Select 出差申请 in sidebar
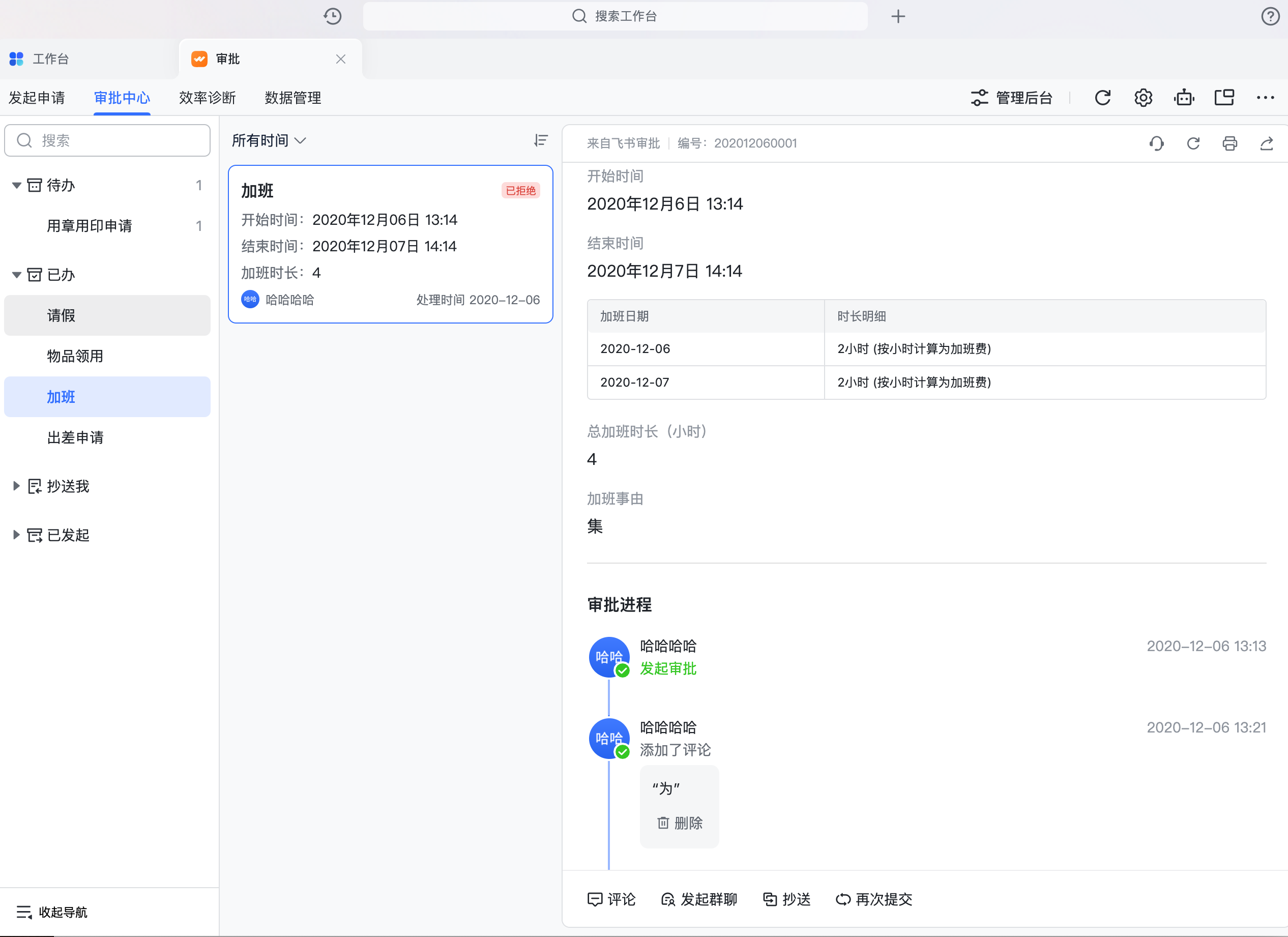 107,437
